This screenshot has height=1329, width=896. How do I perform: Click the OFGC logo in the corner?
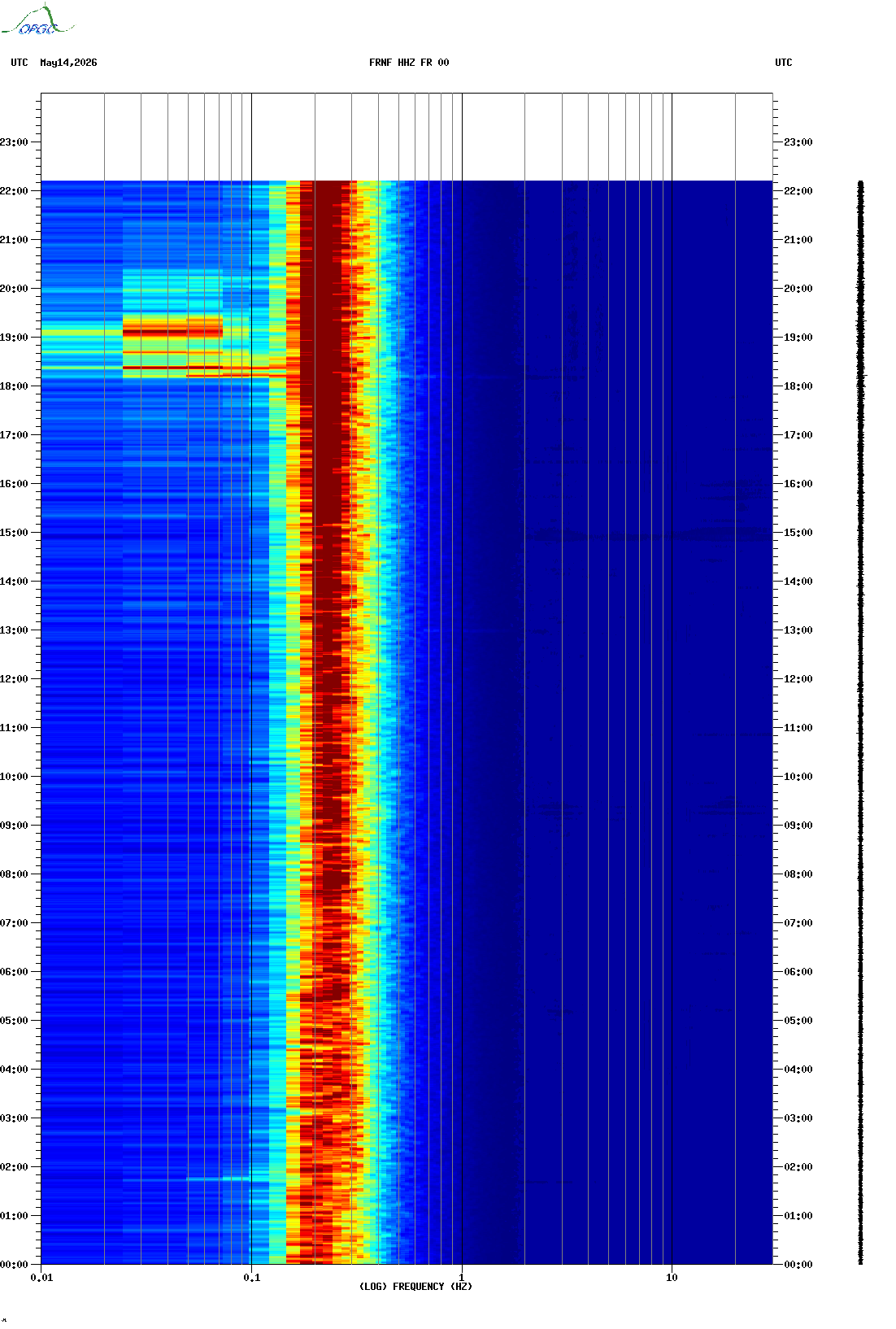click(x=37, y=20)
